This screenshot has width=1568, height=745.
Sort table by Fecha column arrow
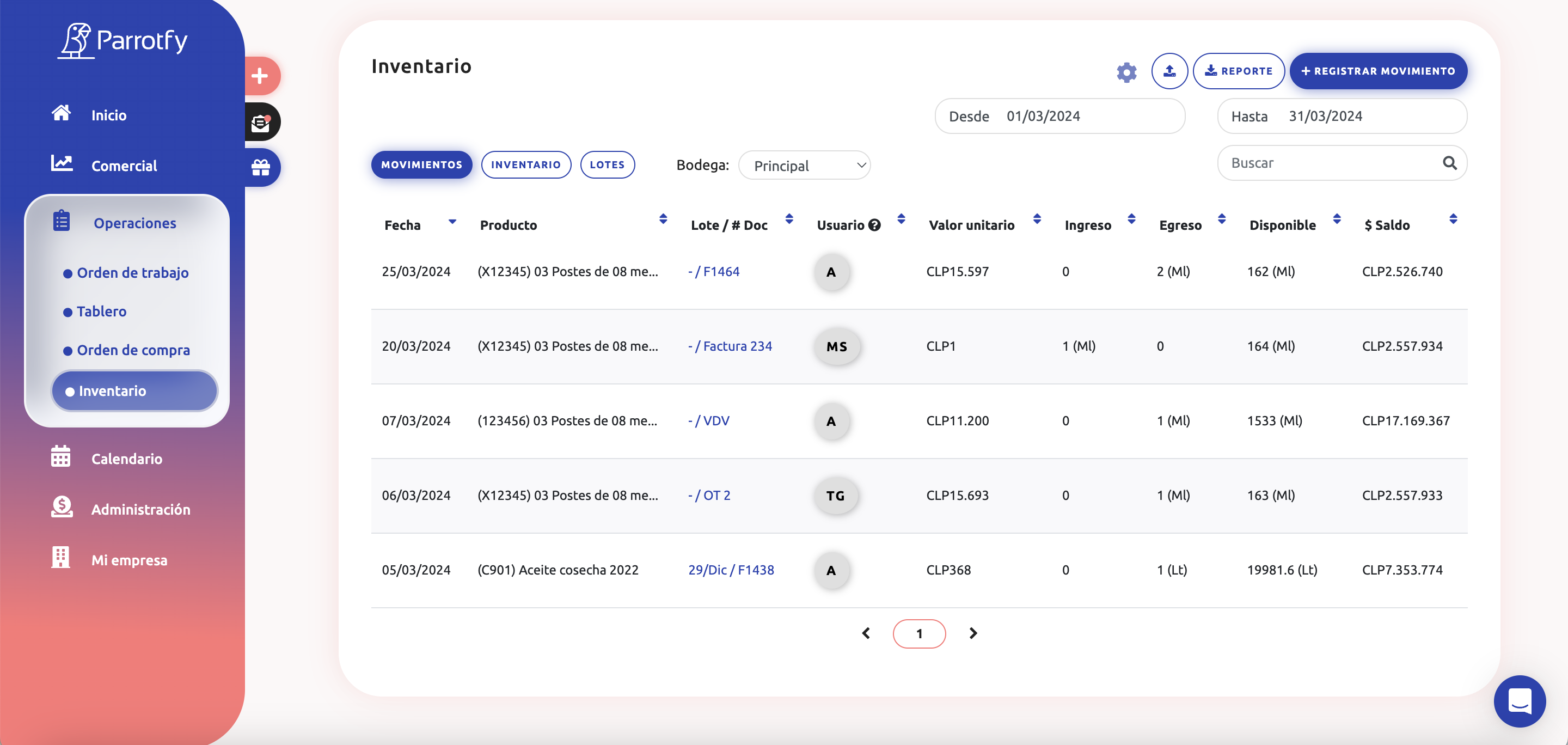pyautogui.click(x=452, y=222)
